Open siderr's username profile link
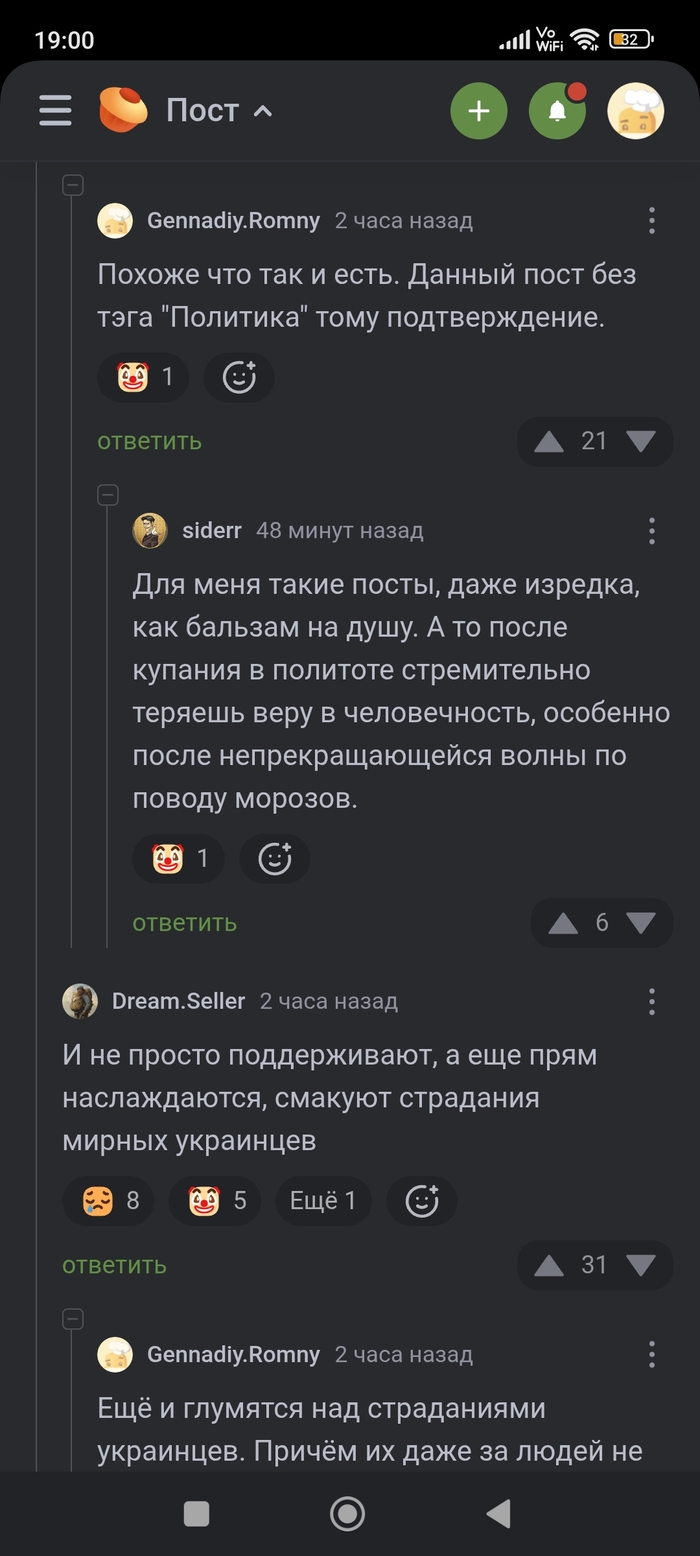The height and width of the screenshot is (1556, 700). (x=211, y=530)
